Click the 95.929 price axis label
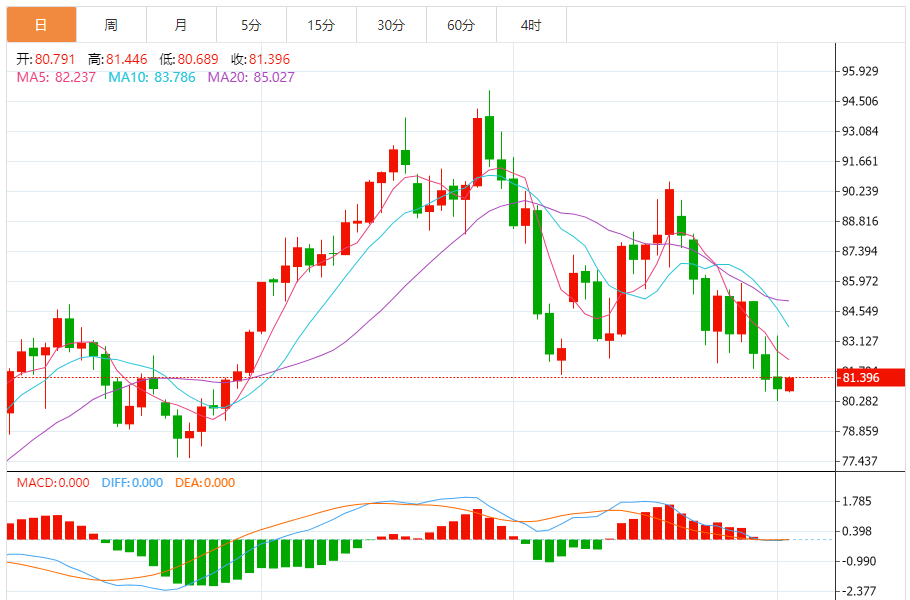The image size is (910, 600). [860, 71]
